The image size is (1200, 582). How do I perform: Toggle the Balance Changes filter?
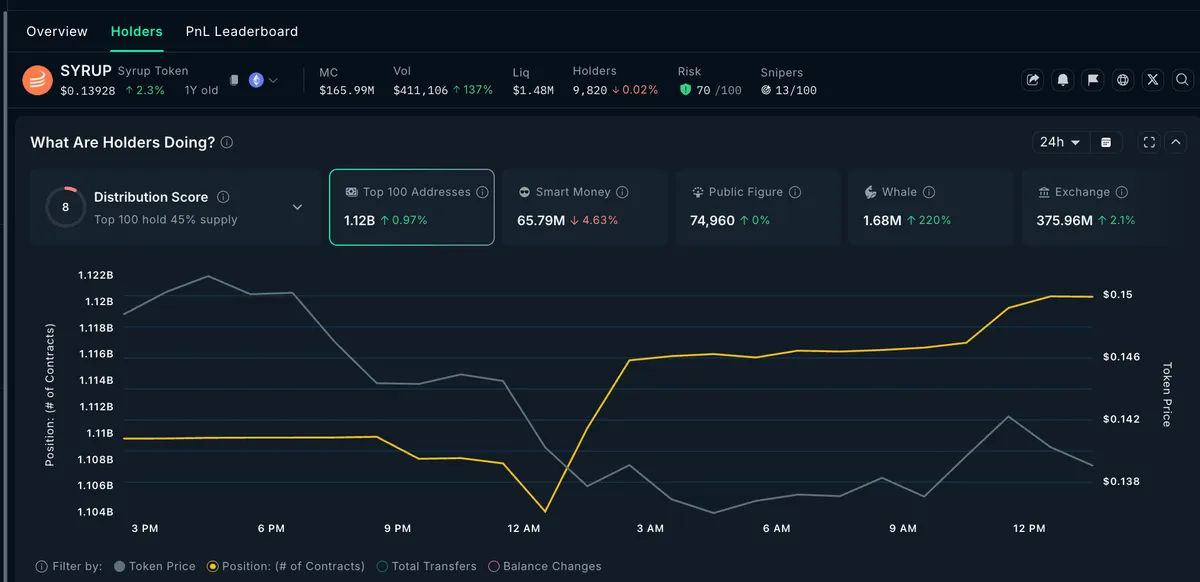pyautogui.click(x=544, y=566)
